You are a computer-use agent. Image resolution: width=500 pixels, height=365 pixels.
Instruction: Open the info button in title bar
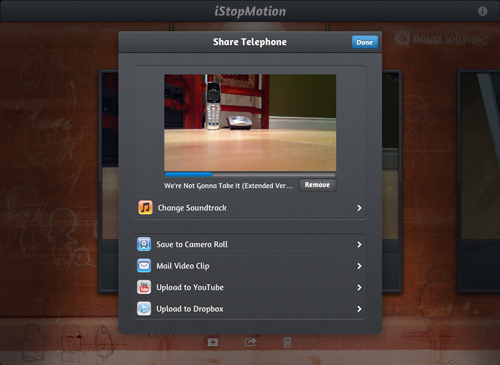pyautogui.click(x=482, y=11)
